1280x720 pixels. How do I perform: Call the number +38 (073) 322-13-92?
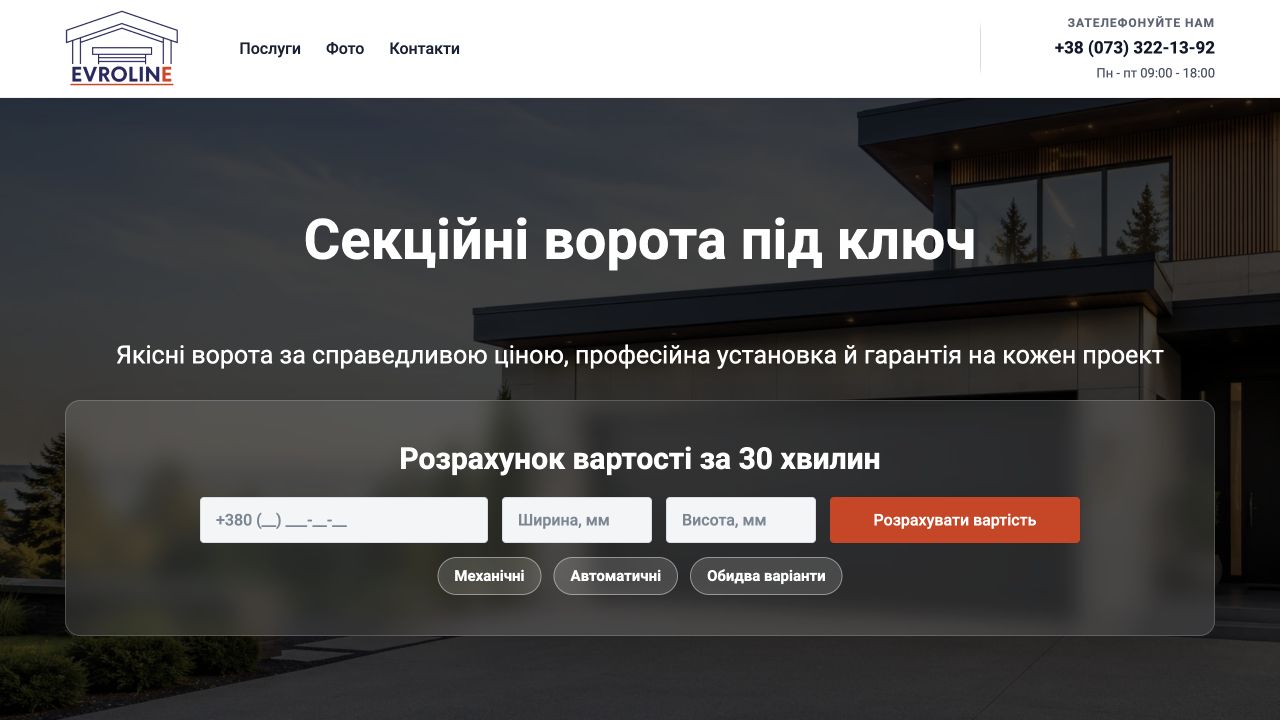click(x=1135, y=47)
